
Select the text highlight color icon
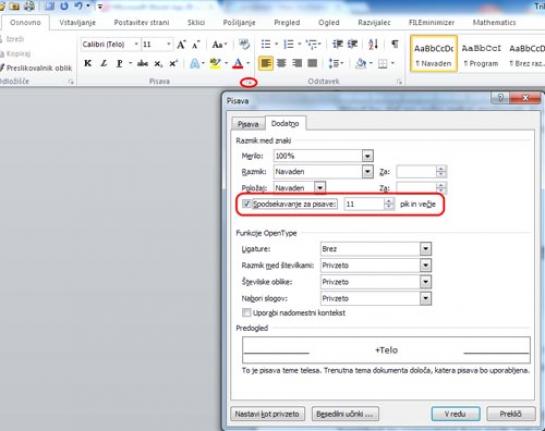tap(215, 63)
